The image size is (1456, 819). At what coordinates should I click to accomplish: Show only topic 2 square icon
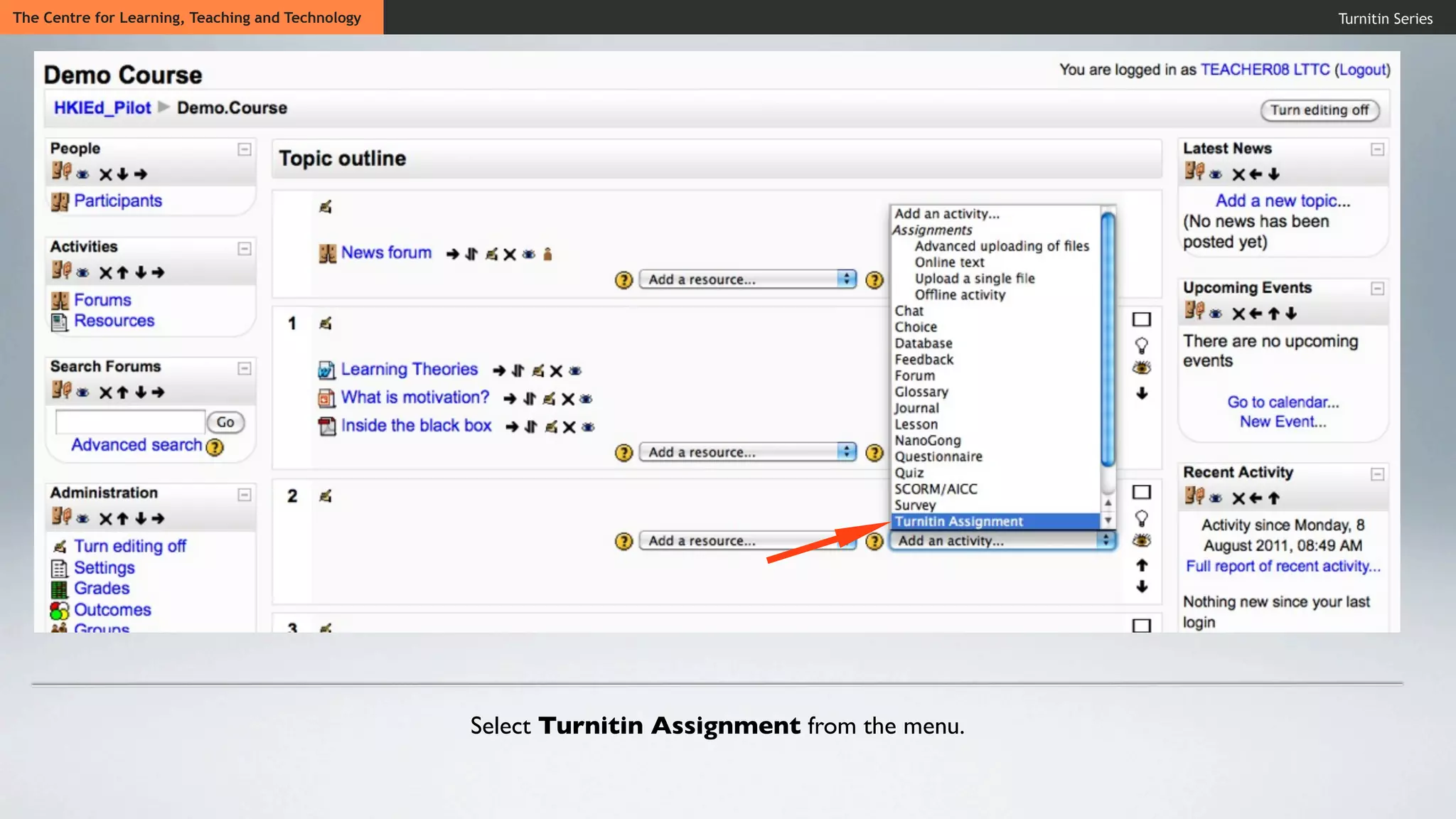1142,492
